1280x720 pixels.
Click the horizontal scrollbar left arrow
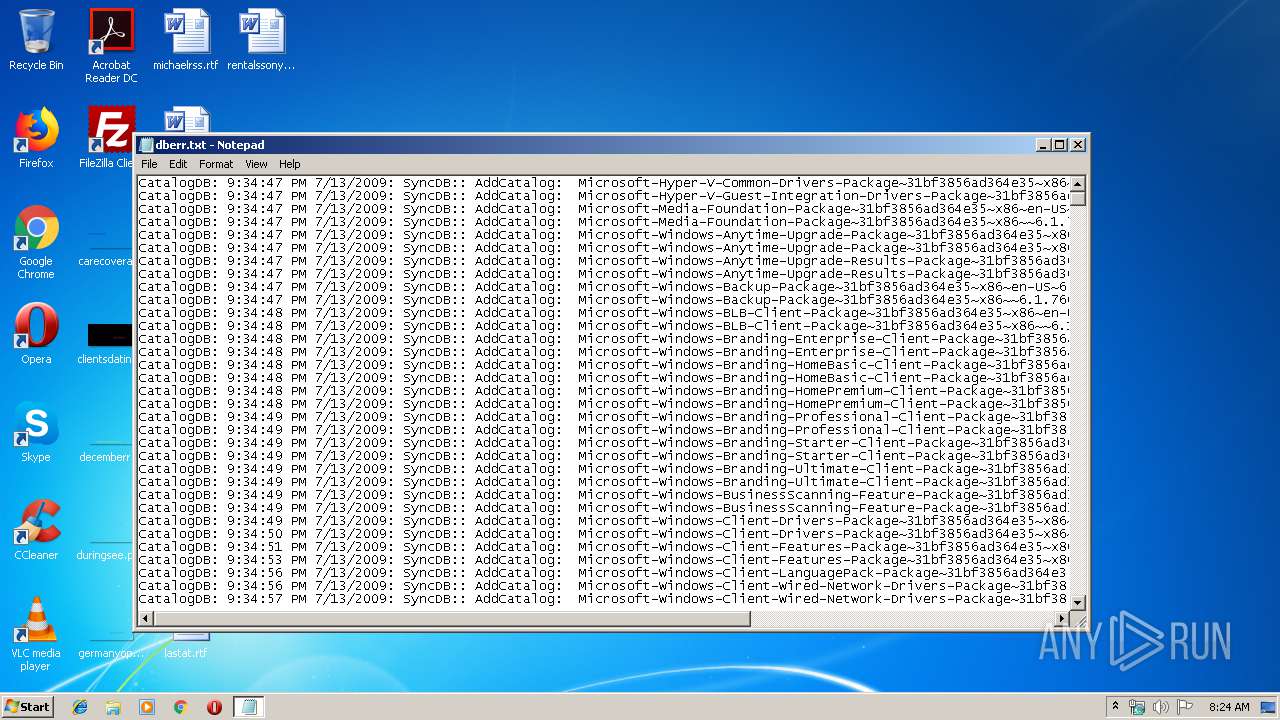click(x=146, y=619)
